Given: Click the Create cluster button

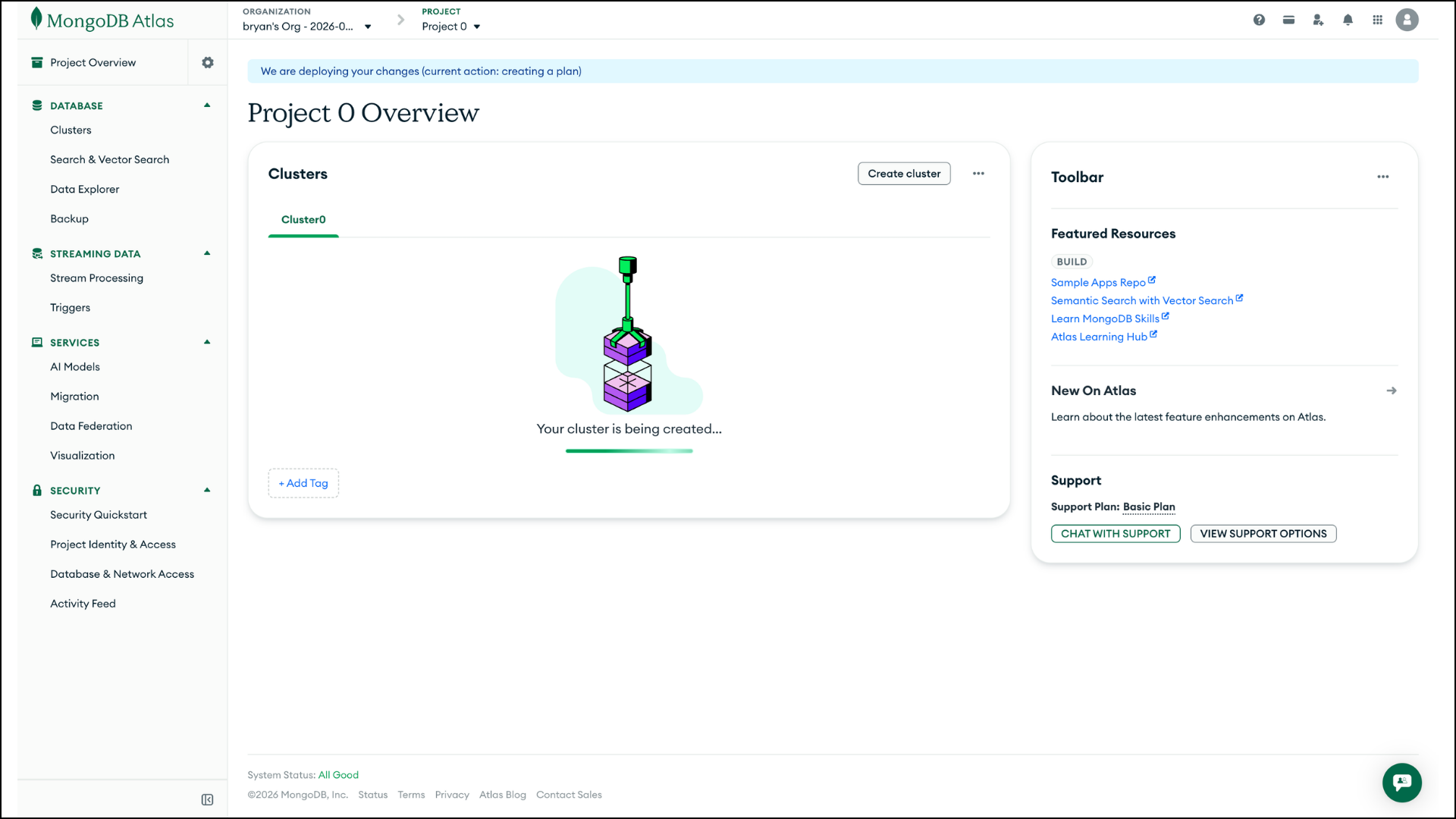Looking at the screenshot, I should point(904,174).
